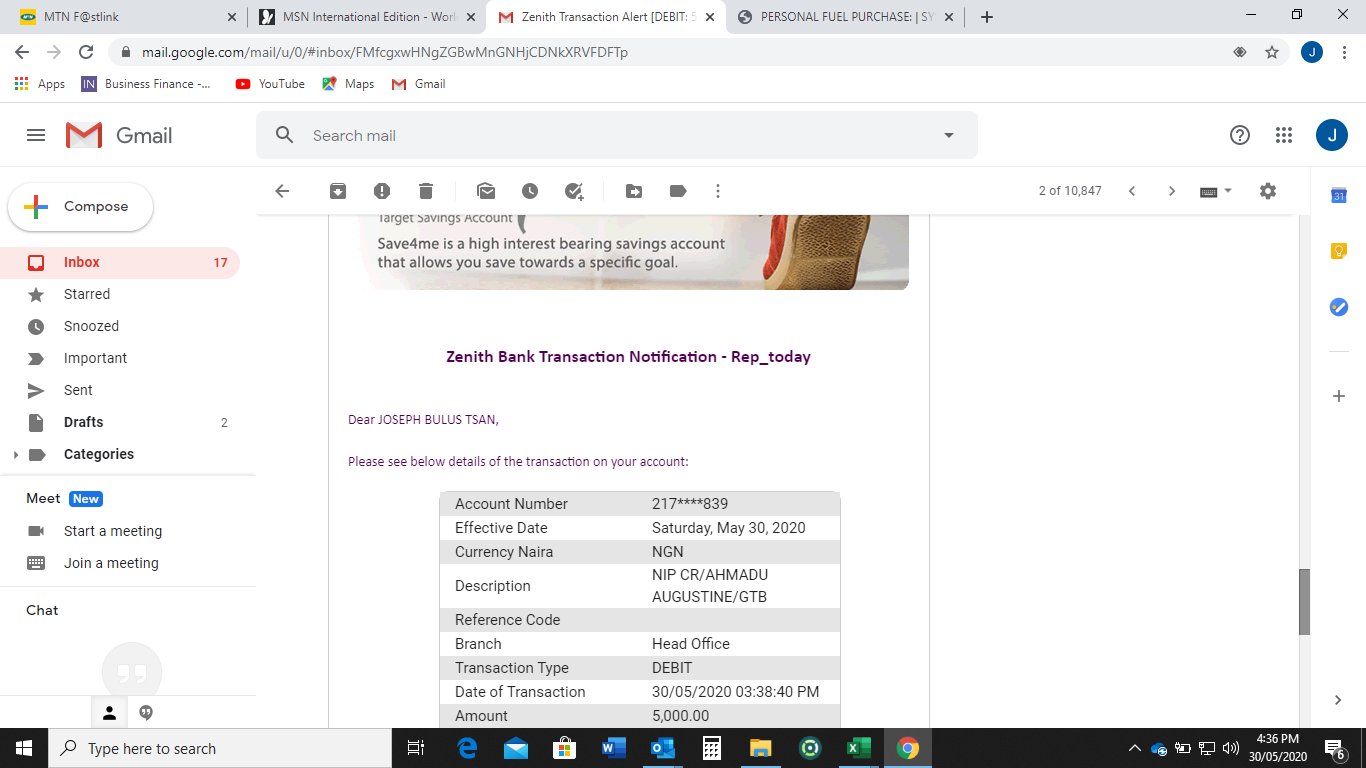Open the Move to folder icon
The image size is (1366, 768).
(634, 191)
